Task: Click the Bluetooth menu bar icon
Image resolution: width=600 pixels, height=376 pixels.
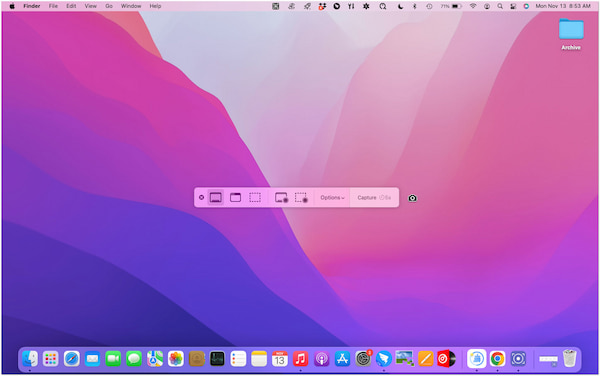Action: [x=414, y=6]
